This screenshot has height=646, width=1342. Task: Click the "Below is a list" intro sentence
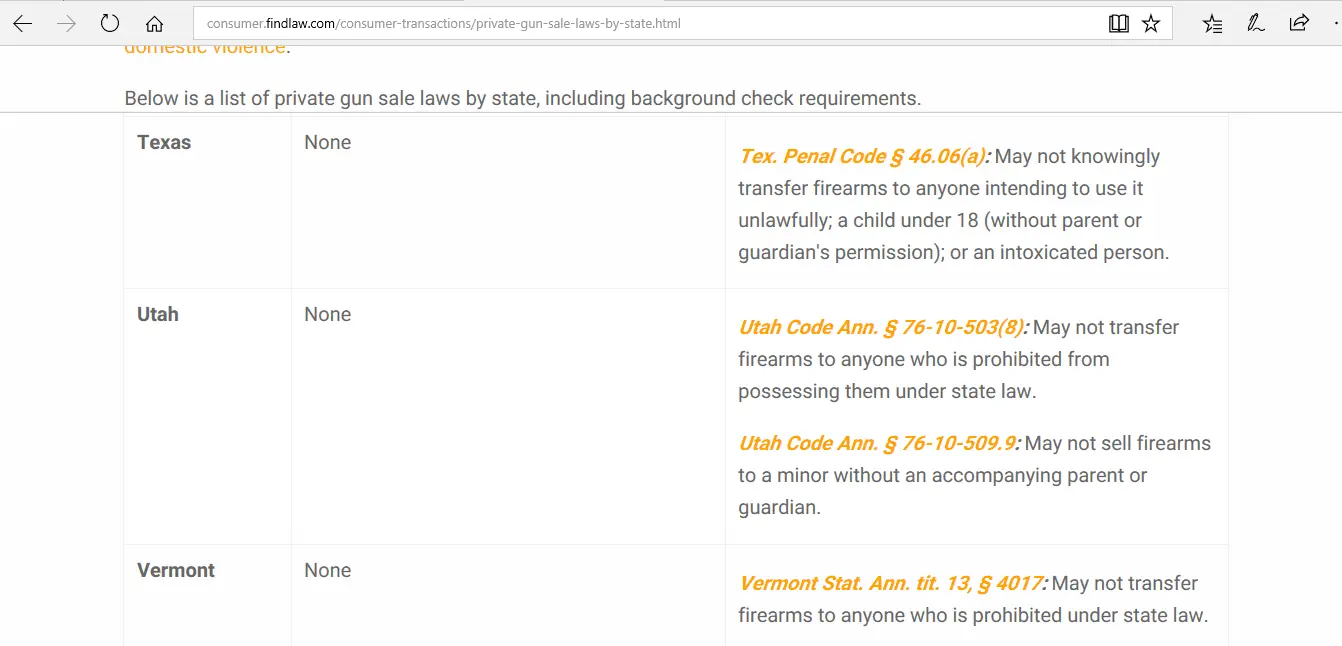point(522,98)
